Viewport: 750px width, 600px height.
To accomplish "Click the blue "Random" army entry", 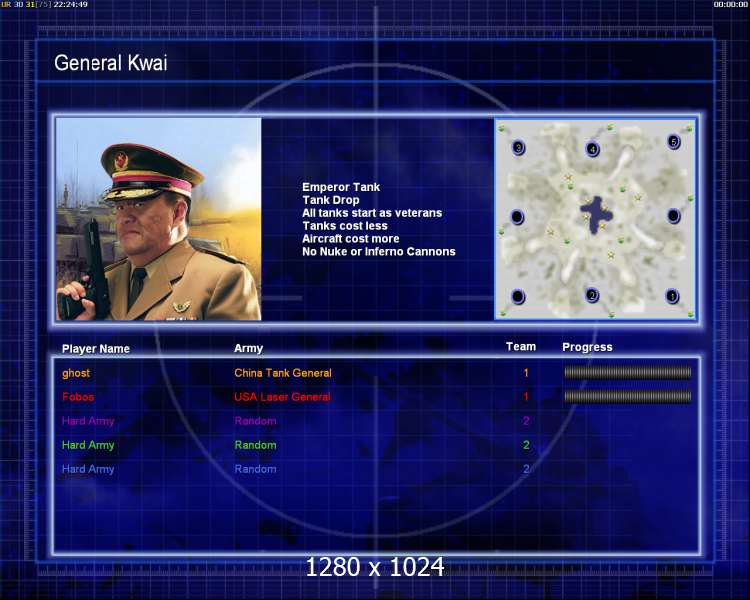I will pyautogui.click(x=255, y=469).
